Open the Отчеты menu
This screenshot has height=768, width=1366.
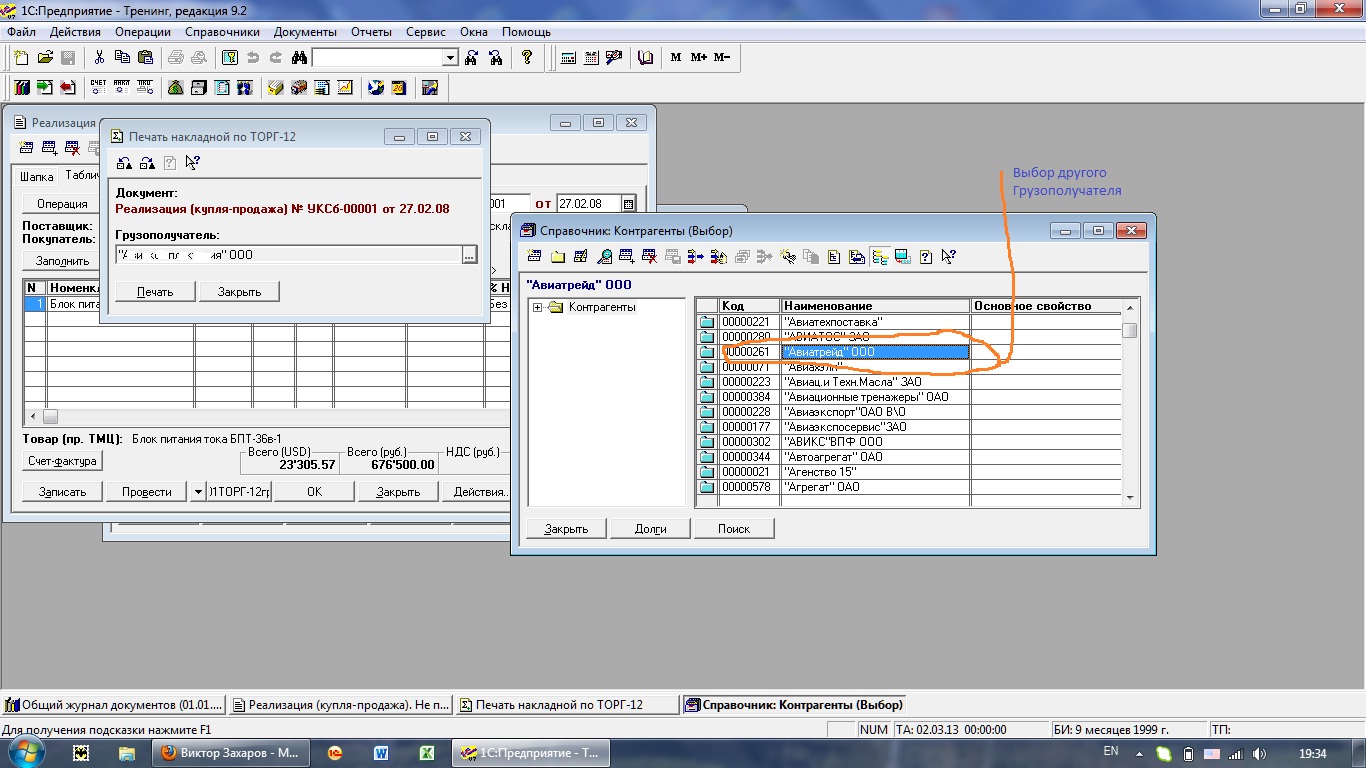click(371, 32)
